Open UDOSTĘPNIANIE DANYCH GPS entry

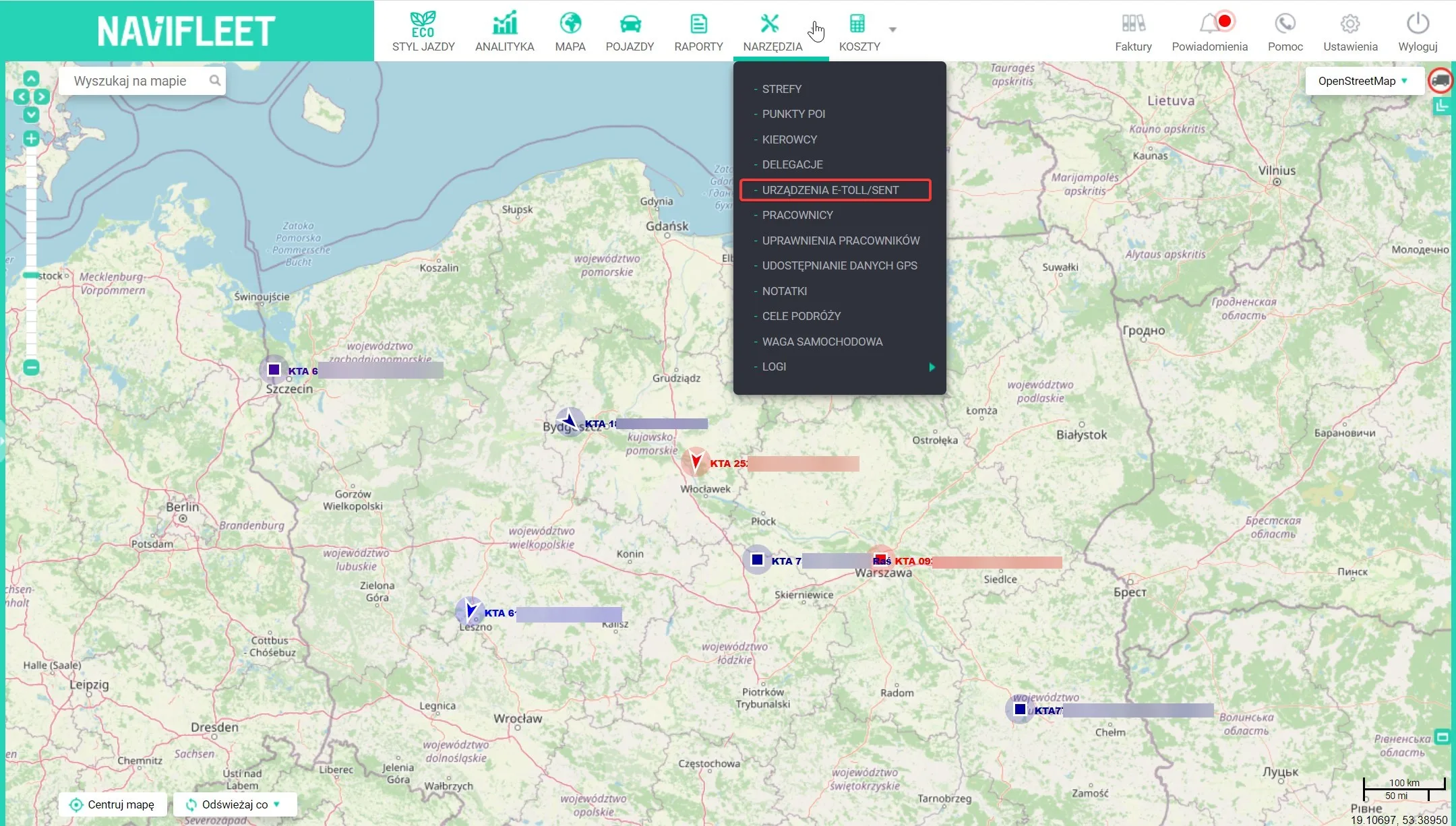(839, 265)
